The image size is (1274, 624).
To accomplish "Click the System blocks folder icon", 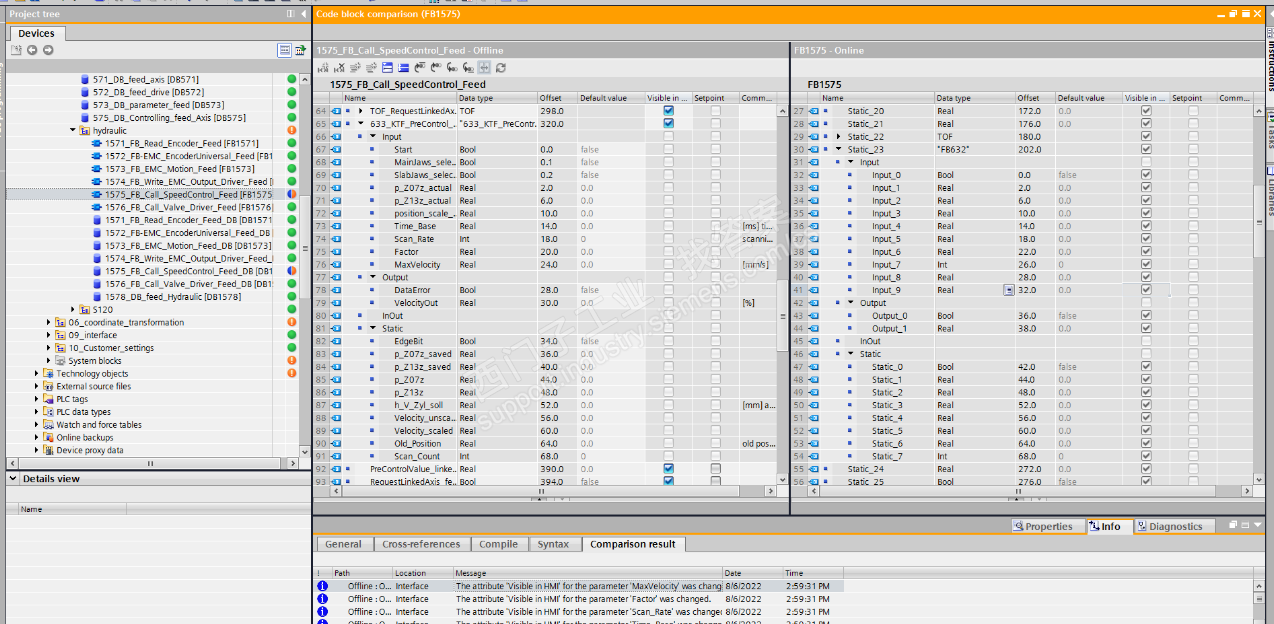I will click(60, 361).
